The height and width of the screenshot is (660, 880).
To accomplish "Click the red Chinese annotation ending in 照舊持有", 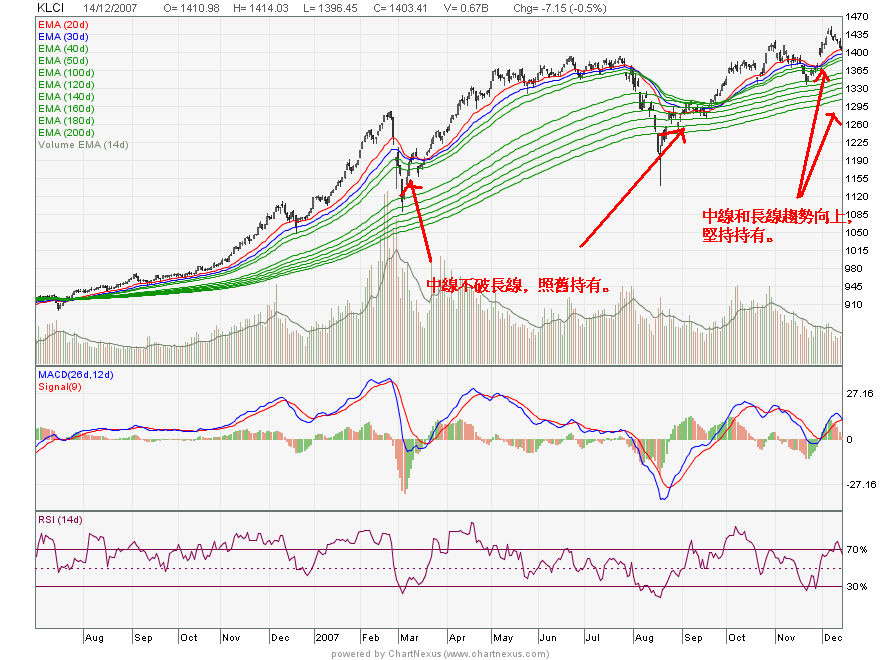I will pos(519,285).
